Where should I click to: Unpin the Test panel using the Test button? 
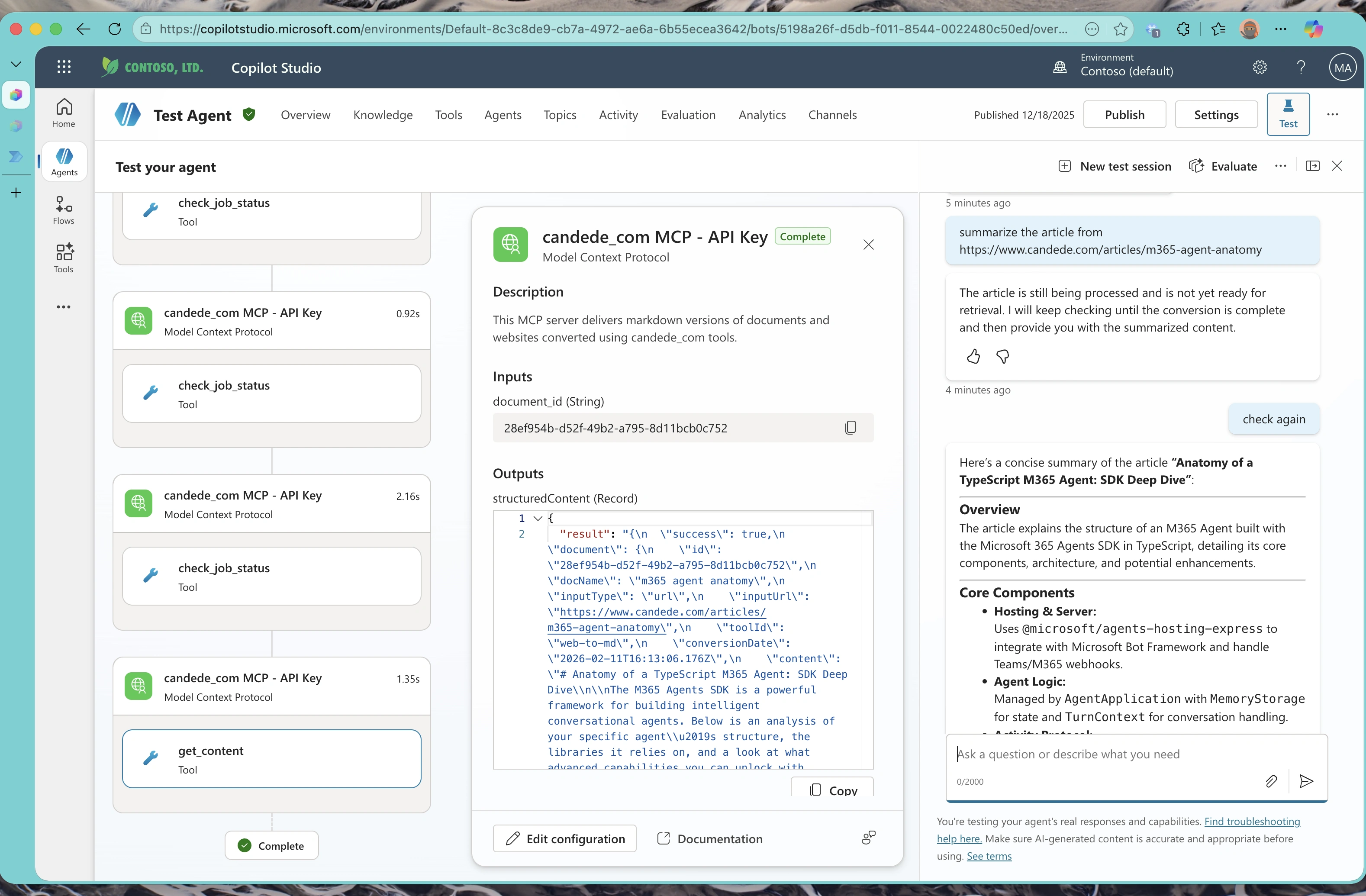coord(1289,114)
